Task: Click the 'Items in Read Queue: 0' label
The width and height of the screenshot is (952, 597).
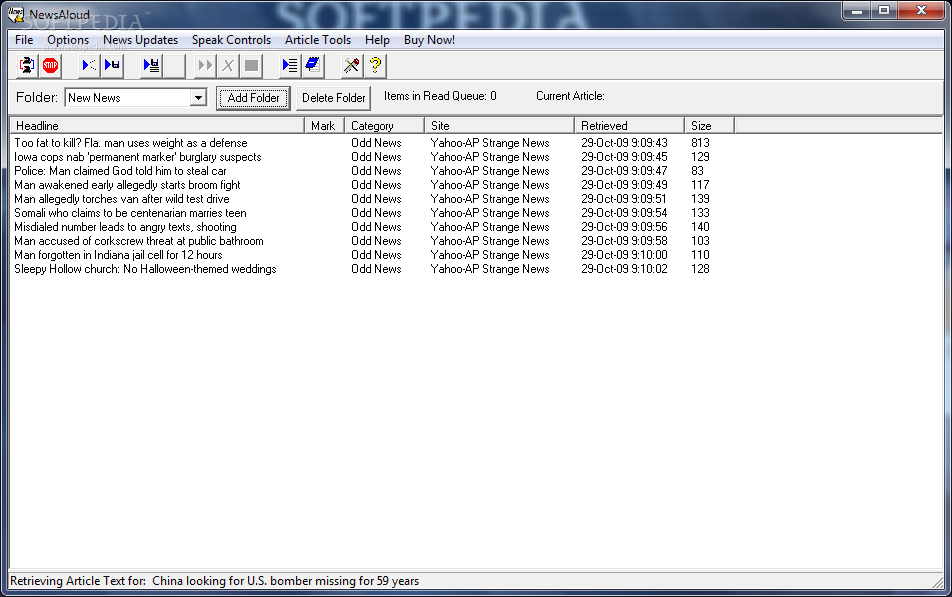Action: point(440,96)
